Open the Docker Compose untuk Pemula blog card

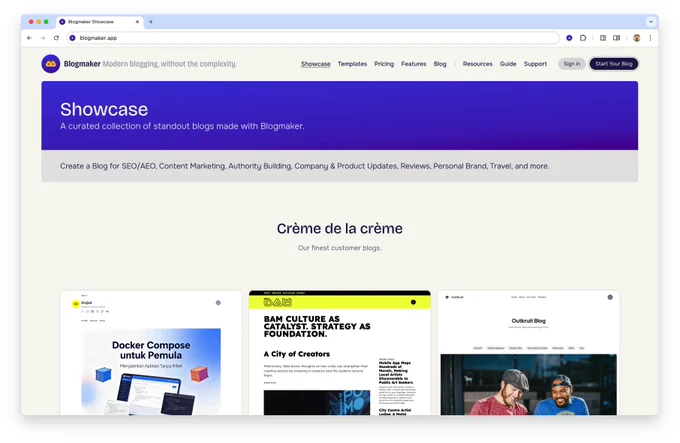tap(151, 353)
